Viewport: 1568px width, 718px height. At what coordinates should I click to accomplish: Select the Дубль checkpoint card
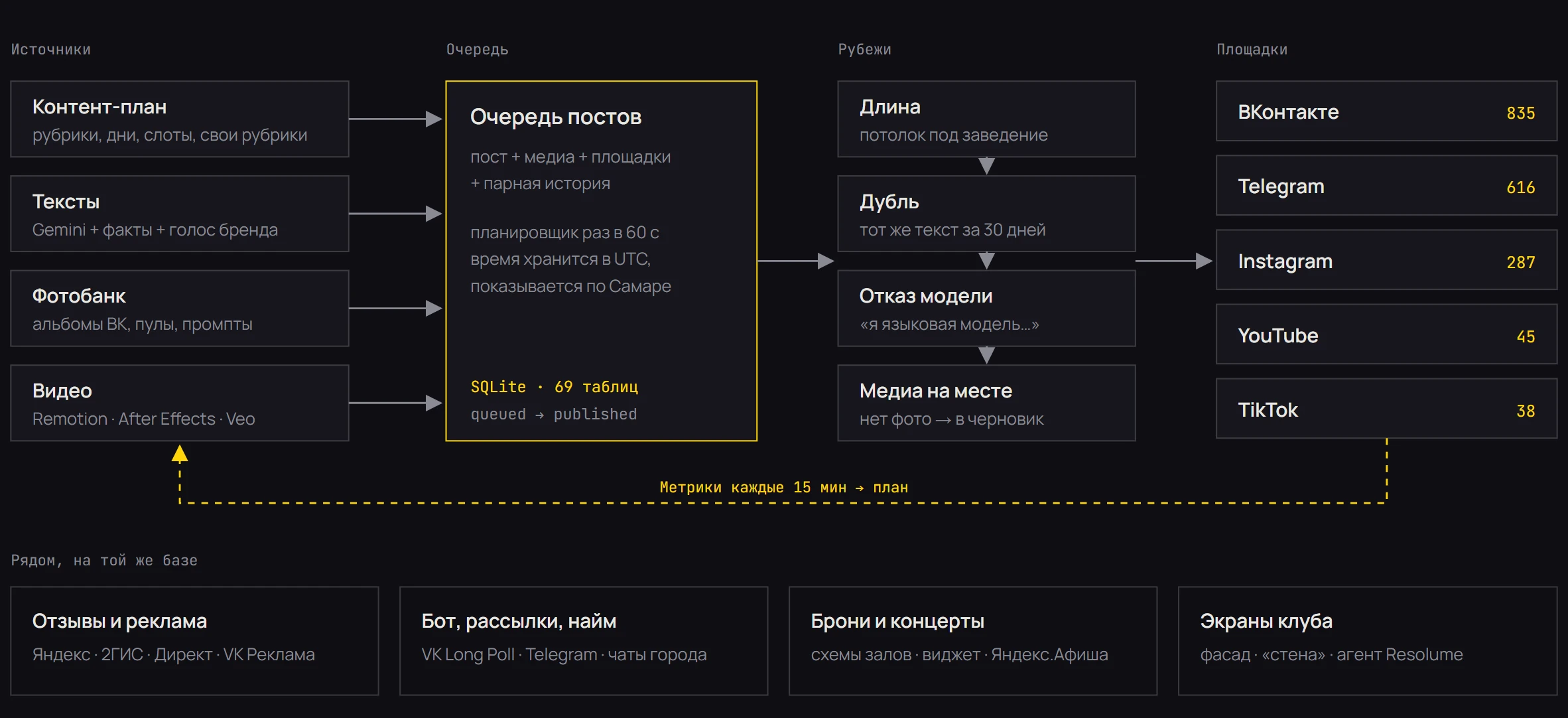pos(986,214)
